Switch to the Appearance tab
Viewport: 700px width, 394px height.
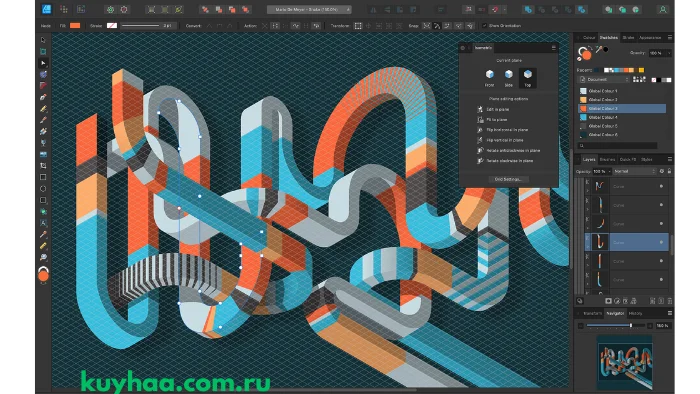650,37
